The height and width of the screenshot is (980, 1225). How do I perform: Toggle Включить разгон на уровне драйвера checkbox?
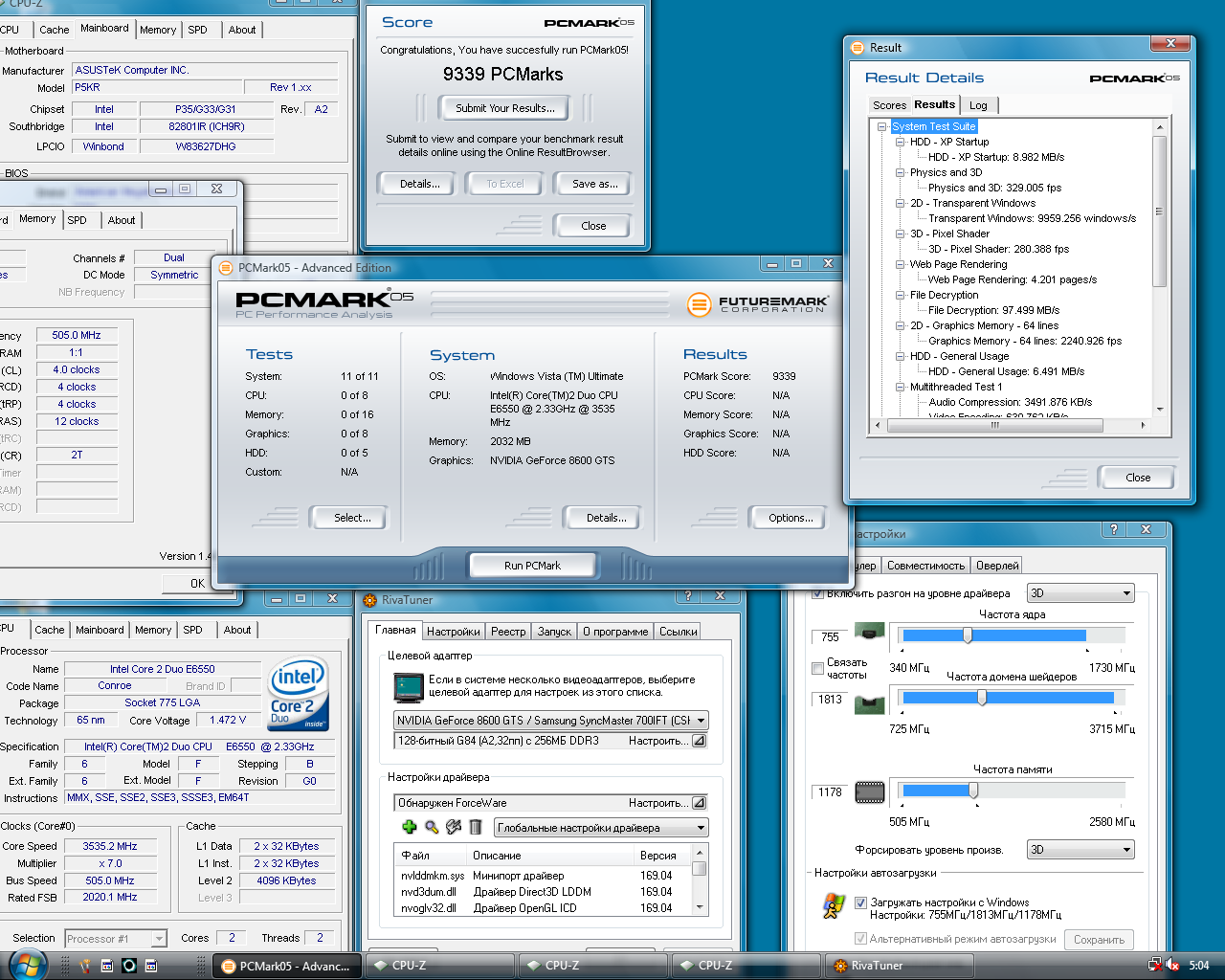tap(817, 593)
